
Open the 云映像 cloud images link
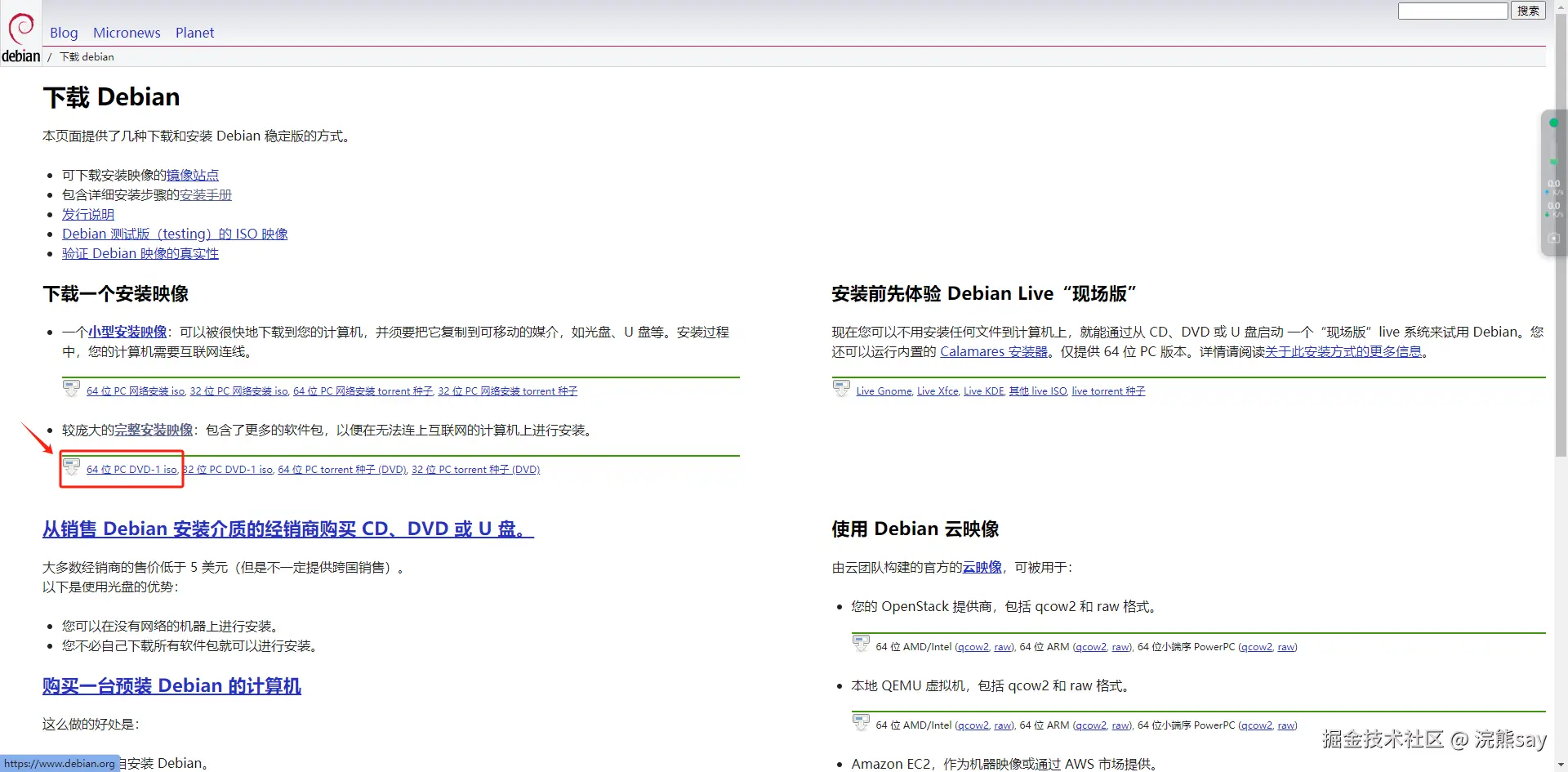[x=982, y=567]
